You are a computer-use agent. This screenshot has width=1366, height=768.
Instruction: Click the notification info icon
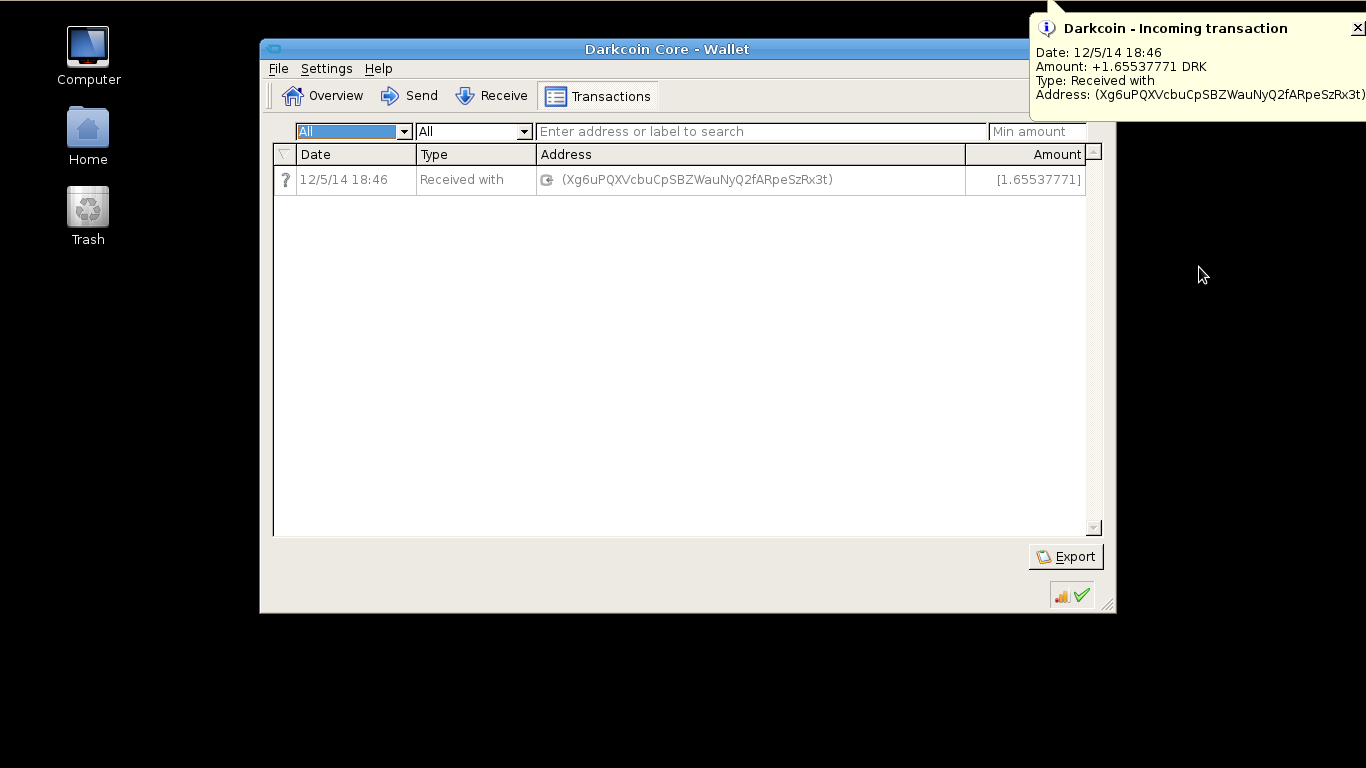pyautogui.click(x=1047, y=28)
